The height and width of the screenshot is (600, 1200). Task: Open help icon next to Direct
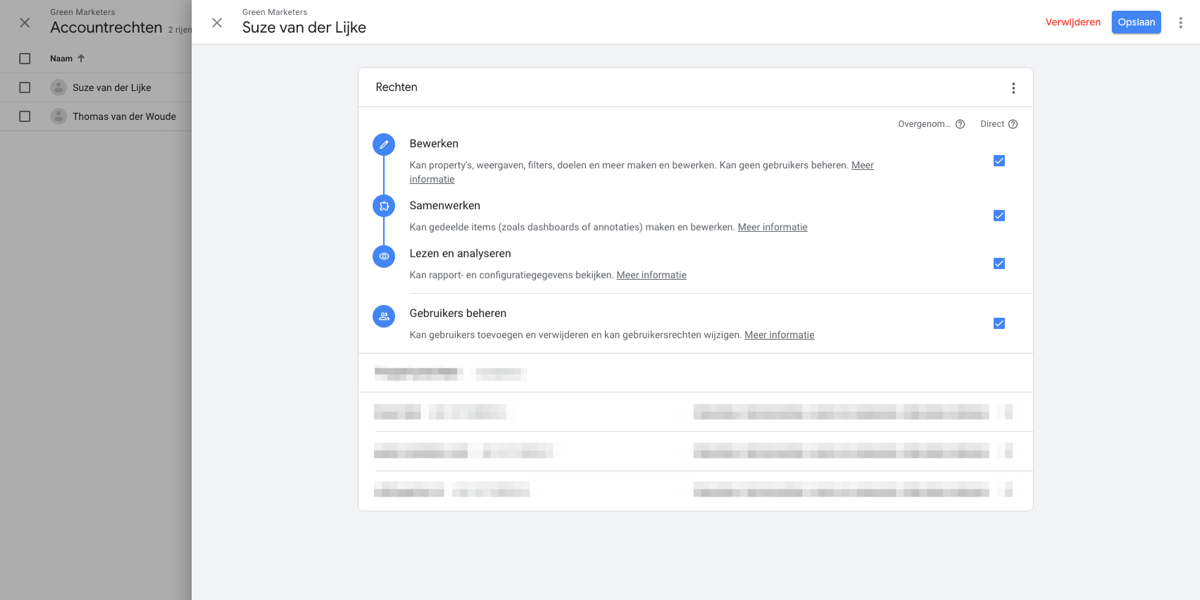[x=1013, y=125]
